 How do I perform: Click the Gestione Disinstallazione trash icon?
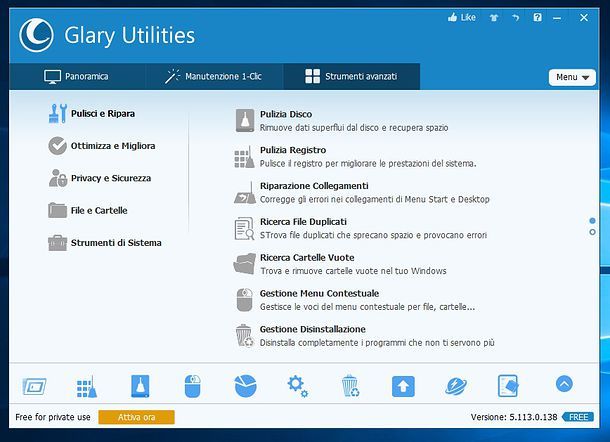coord(244,336)
